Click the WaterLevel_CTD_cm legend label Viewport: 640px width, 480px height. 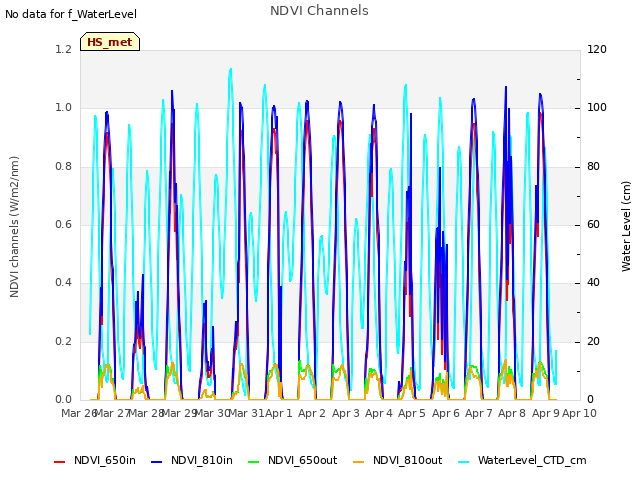point(532,460)
